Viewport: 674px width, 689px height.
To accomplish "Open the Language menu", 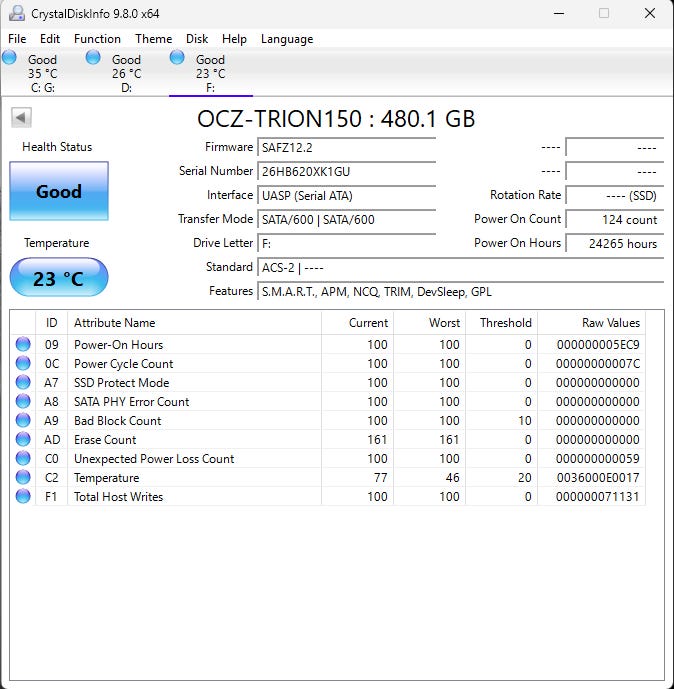I will [287, 39].
